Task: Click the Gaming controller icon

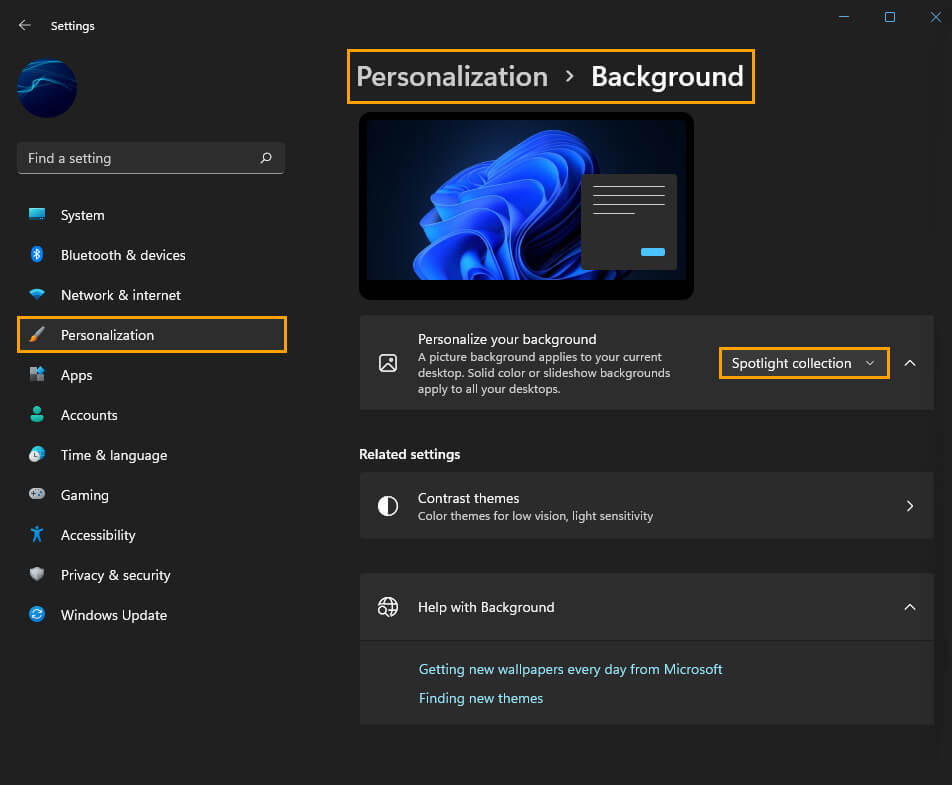Action: [37, 494]
